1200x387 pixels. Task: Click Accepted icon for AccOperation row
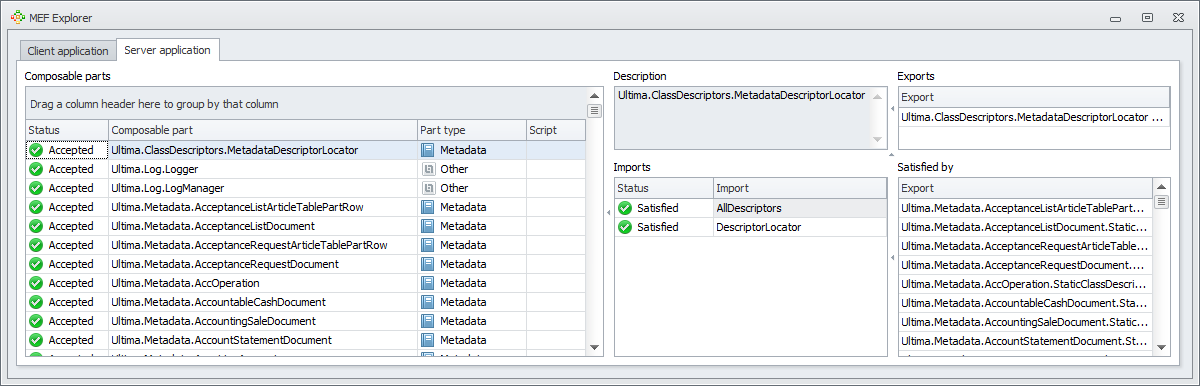pyautogui.click(x=37, y=283)
